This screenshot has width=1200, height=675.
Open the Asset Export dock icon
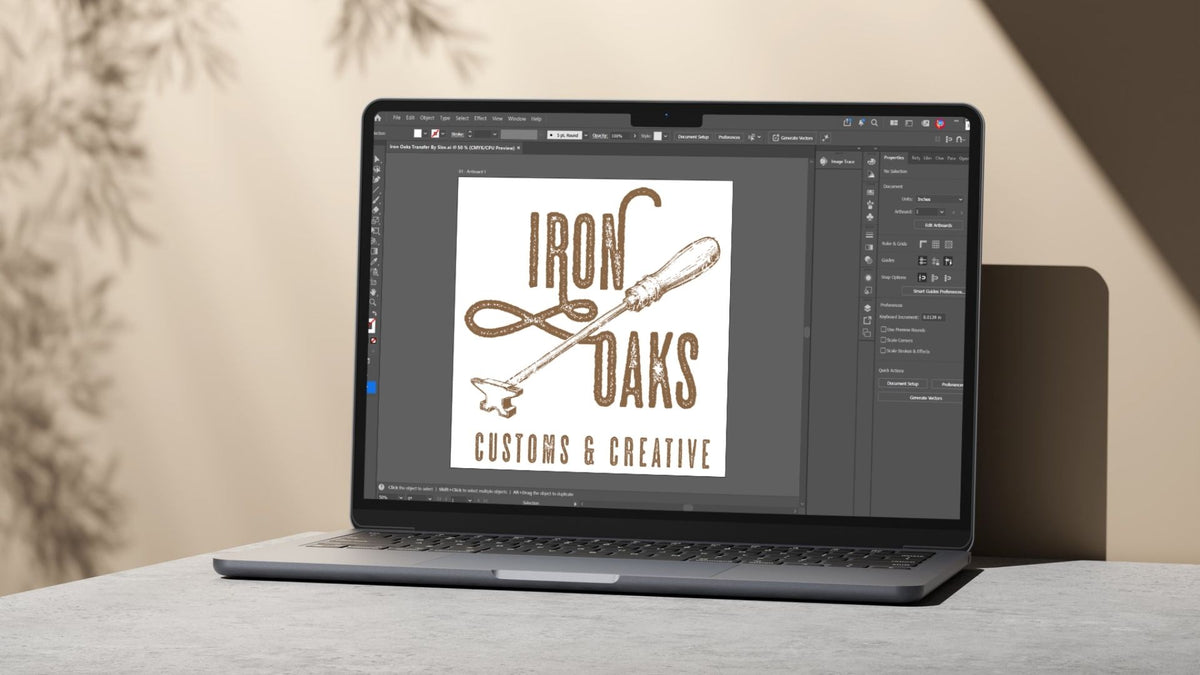point(867,320)
